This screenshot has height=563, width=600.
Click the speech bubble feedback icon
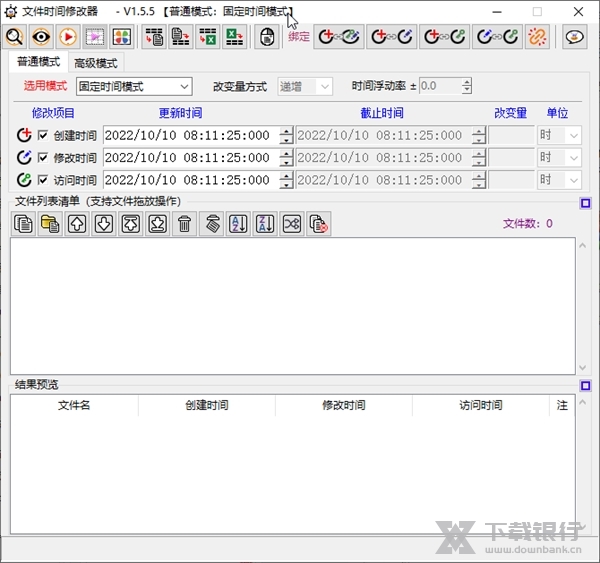pyautogui.click(x=575, y=37)
